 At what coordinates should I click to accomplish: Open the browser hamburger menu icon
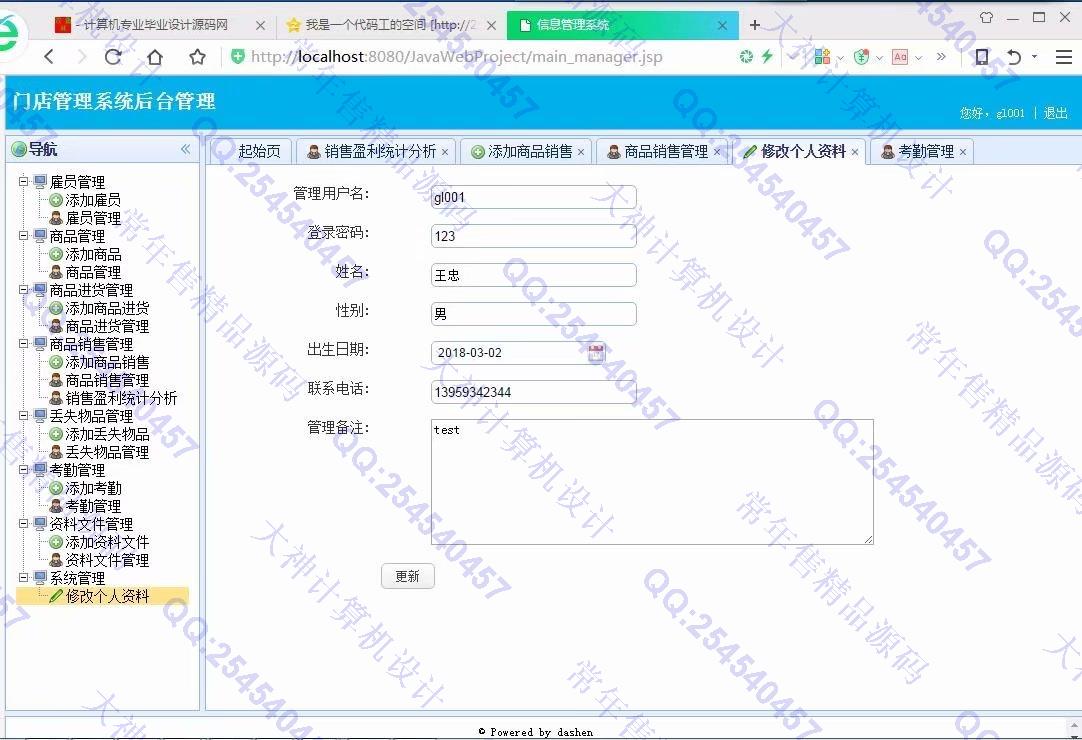click(x=1063, y=57)
